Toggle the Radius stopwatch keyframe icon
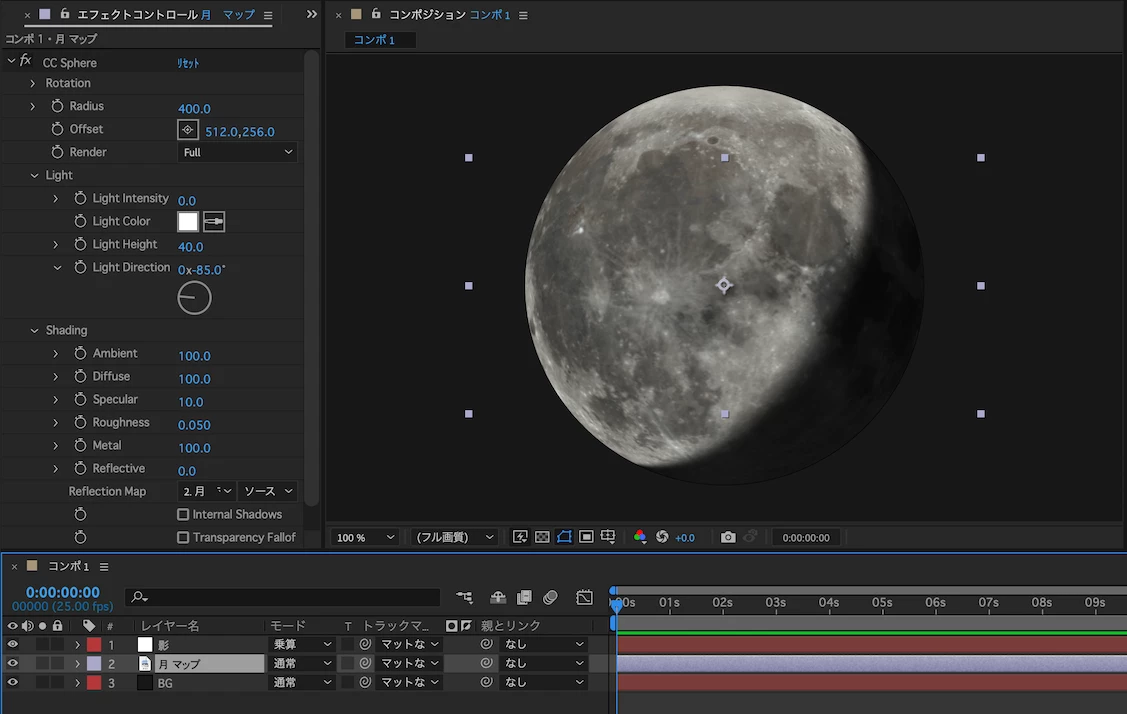 (x=58, y=106)
